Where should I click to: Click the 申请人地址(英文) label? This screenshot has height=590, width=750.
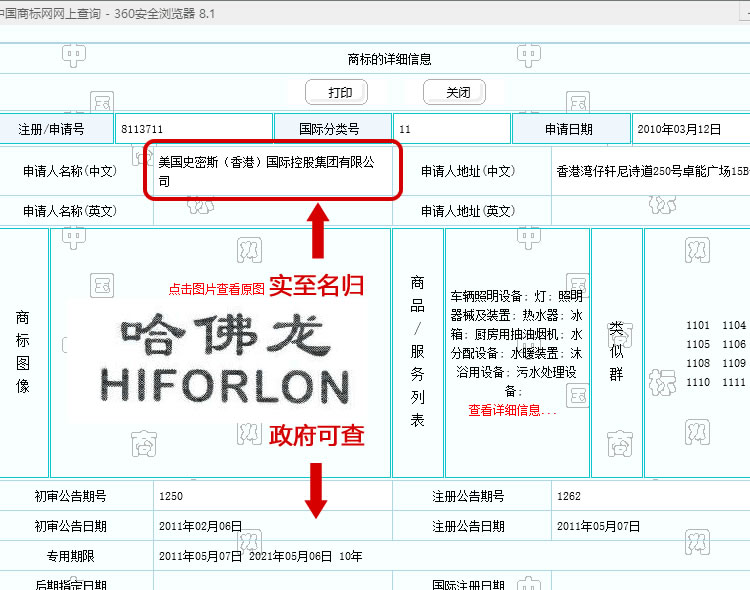(x=468, y=211)
